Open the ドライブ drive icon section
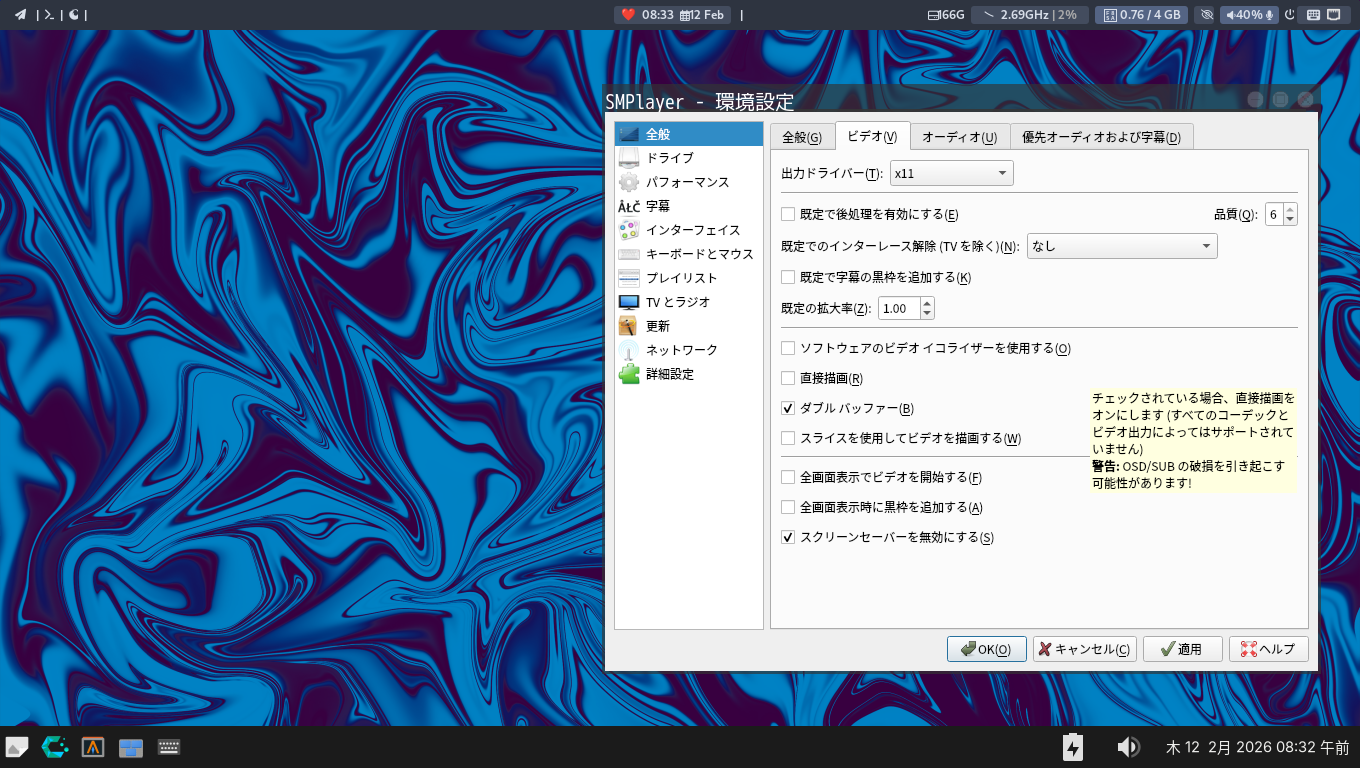 [x=629, y=158]
